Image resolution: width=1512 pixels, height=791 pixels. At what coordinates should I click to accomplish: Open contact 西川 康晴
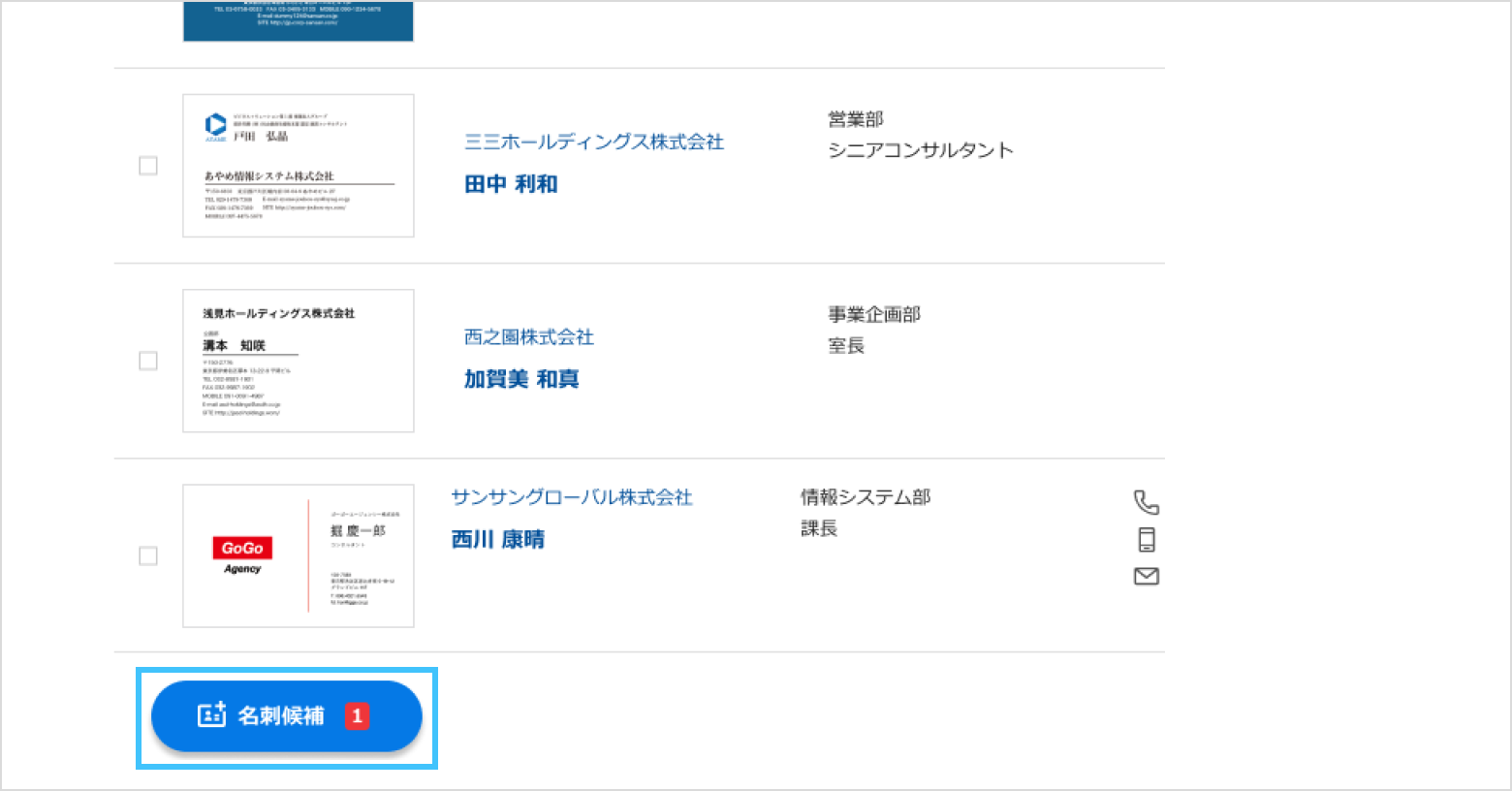[x=498, y=539]
